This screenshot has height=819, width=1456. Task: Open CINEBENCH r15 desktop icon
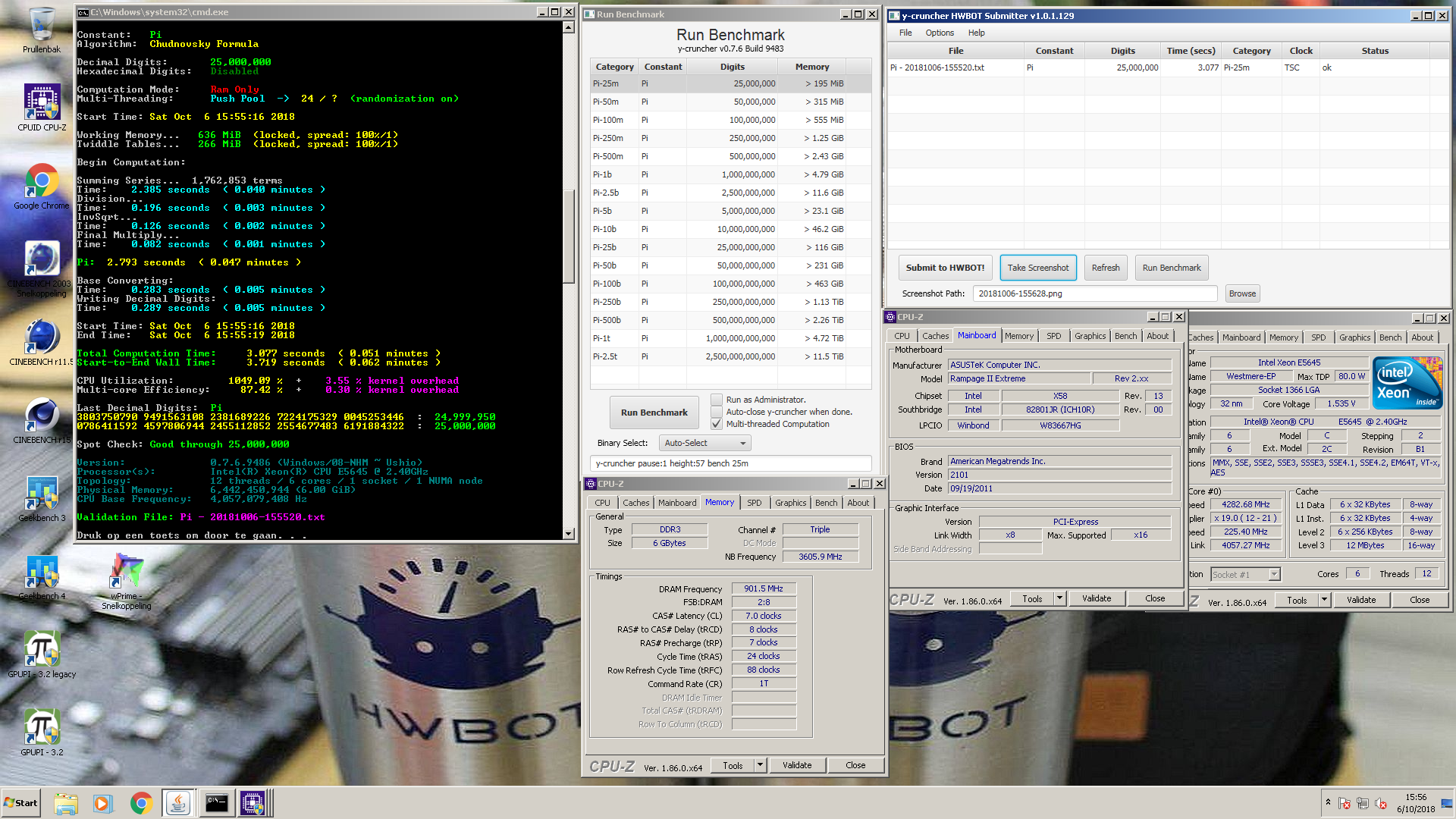42,422
